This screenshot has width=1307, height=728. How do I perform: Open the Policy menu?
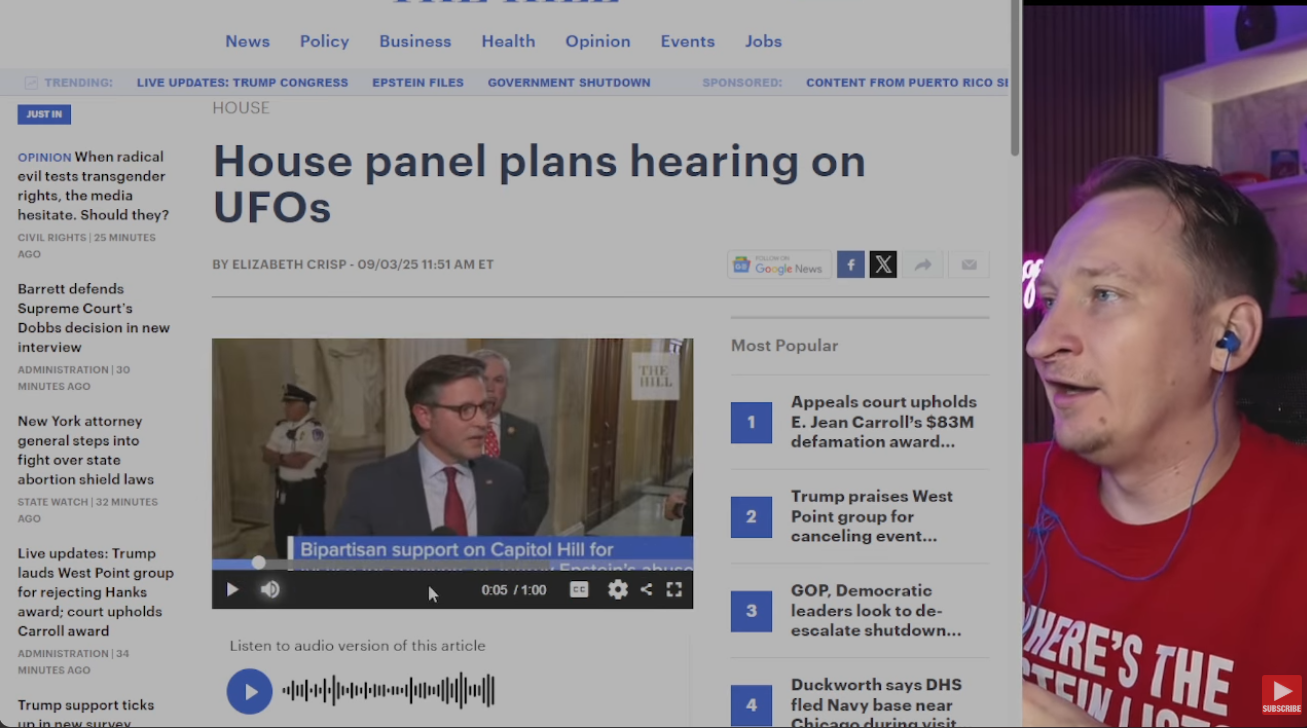coord(324,41)
